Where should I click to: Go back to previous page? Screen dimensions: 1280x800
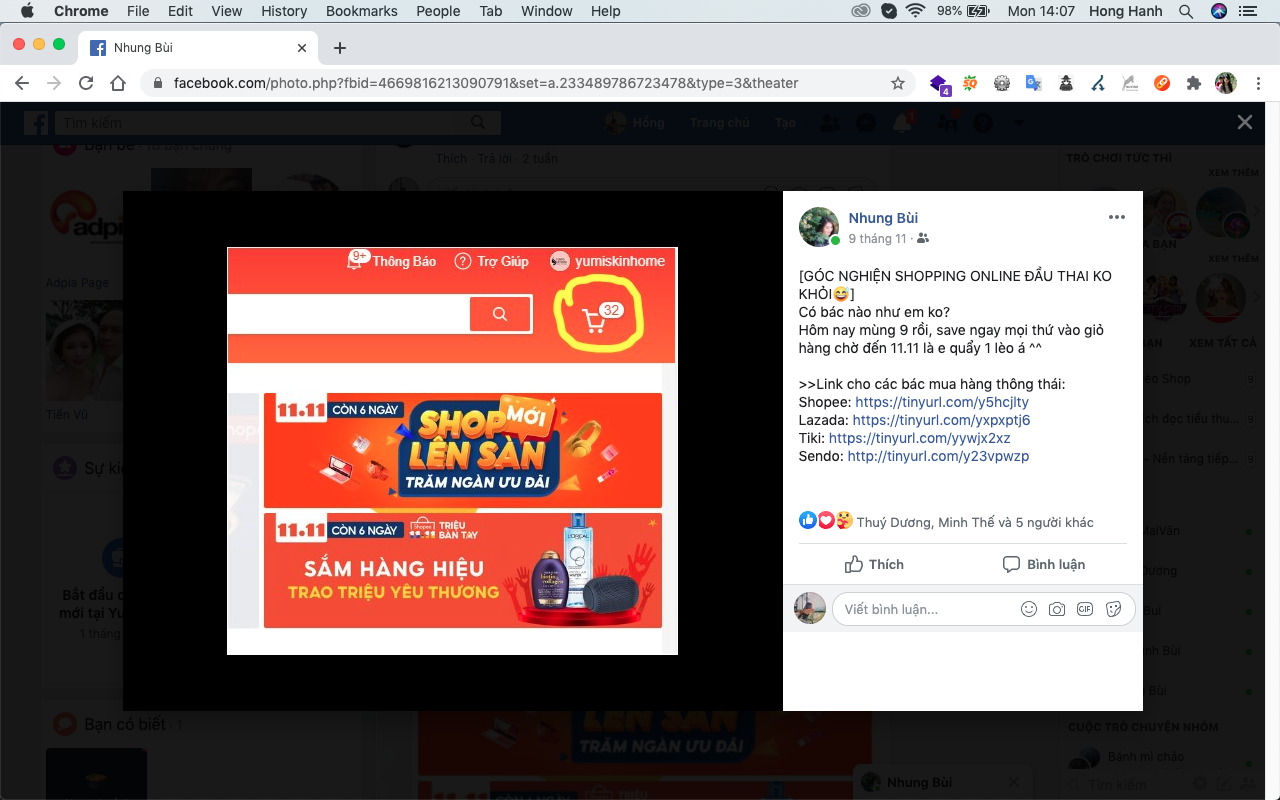[22, 83]
